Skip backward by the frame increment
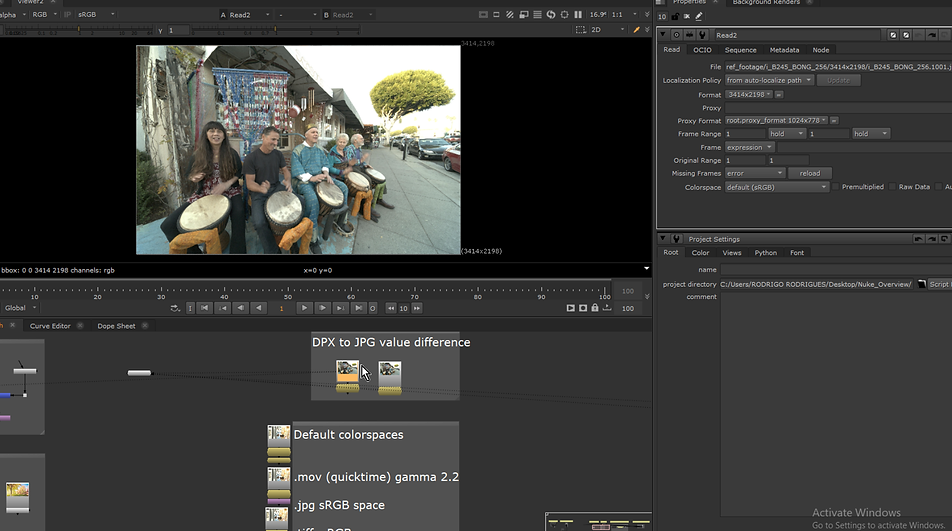This screenshot has width=952, height=531. [x=391, y=308]
